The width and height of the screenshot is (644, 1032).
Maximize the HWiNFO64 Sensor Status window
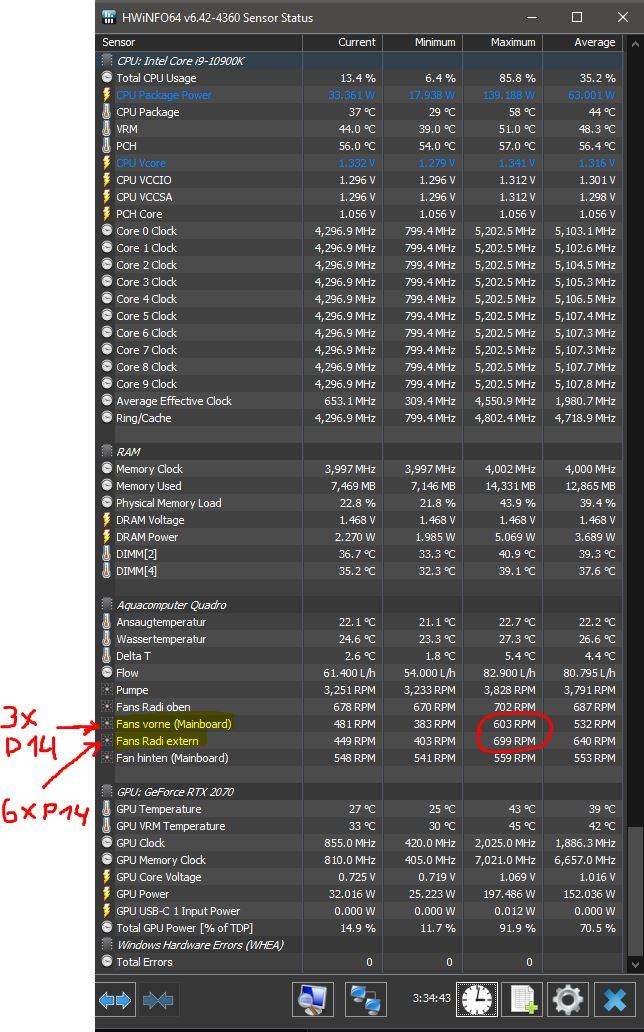(577, 17)
